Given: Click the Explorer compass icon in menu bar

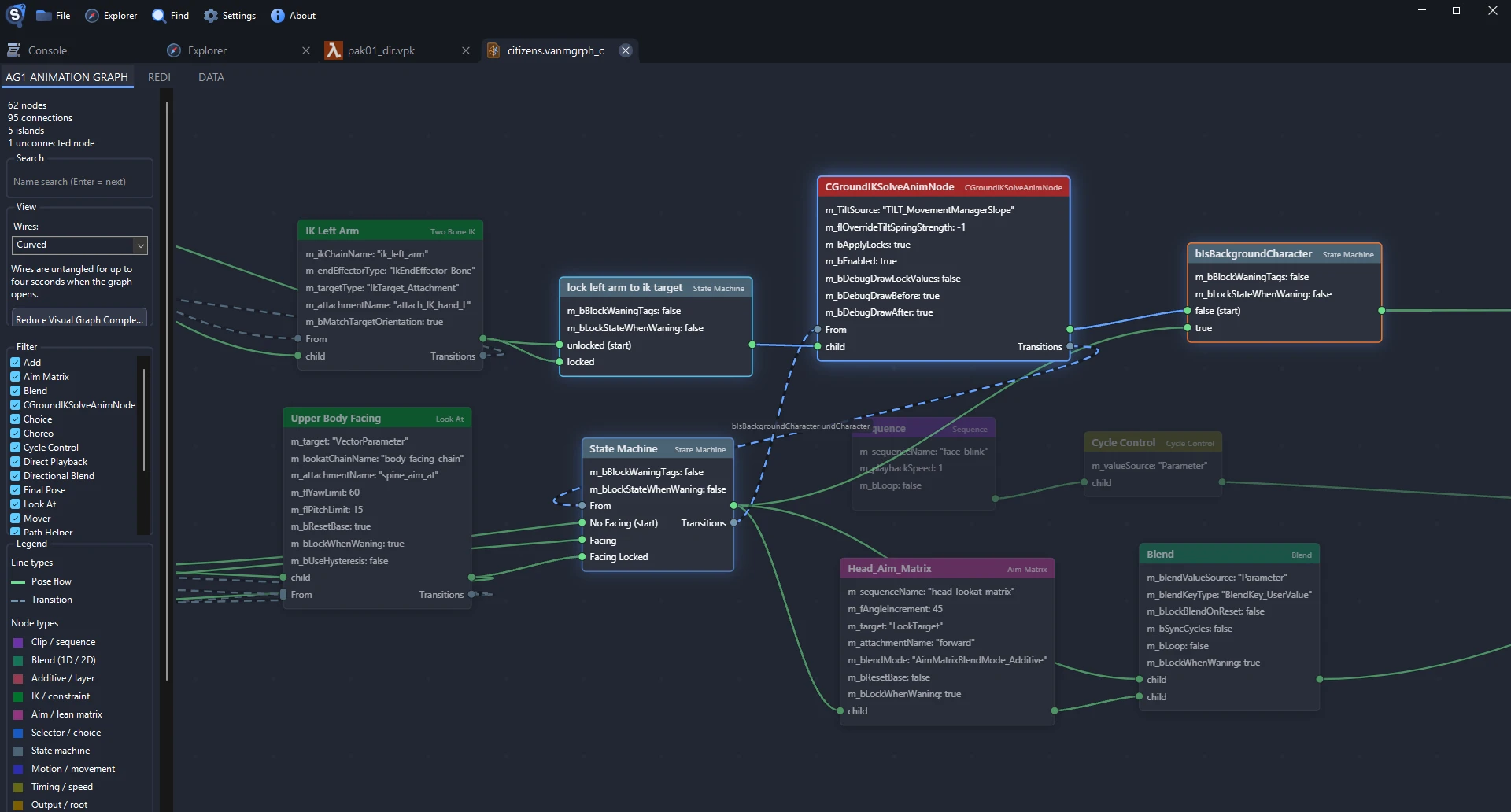Looking at the screenshot, I should tap(92, 16).
